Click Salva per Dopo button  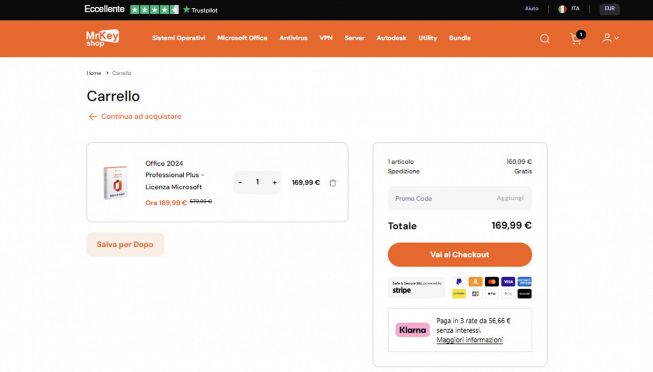point(125,245)
